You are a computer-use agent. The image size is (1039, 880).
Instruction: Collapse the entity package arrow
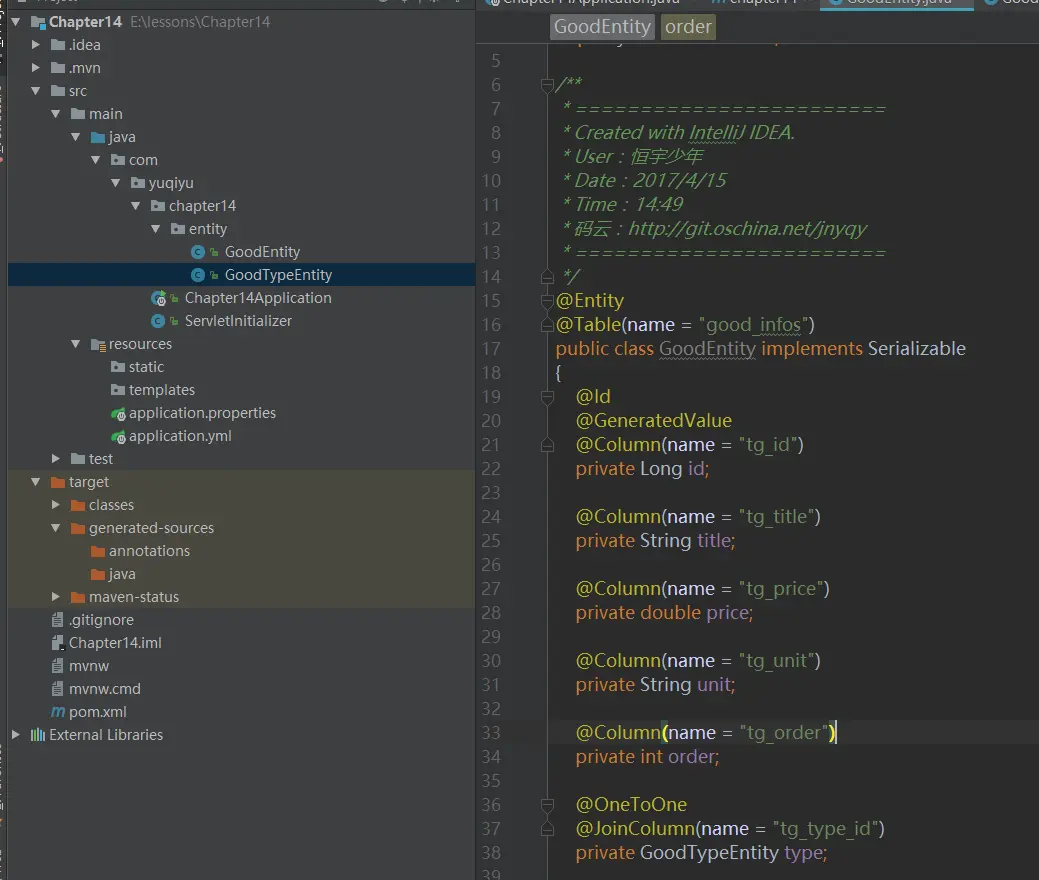(156, 229)
